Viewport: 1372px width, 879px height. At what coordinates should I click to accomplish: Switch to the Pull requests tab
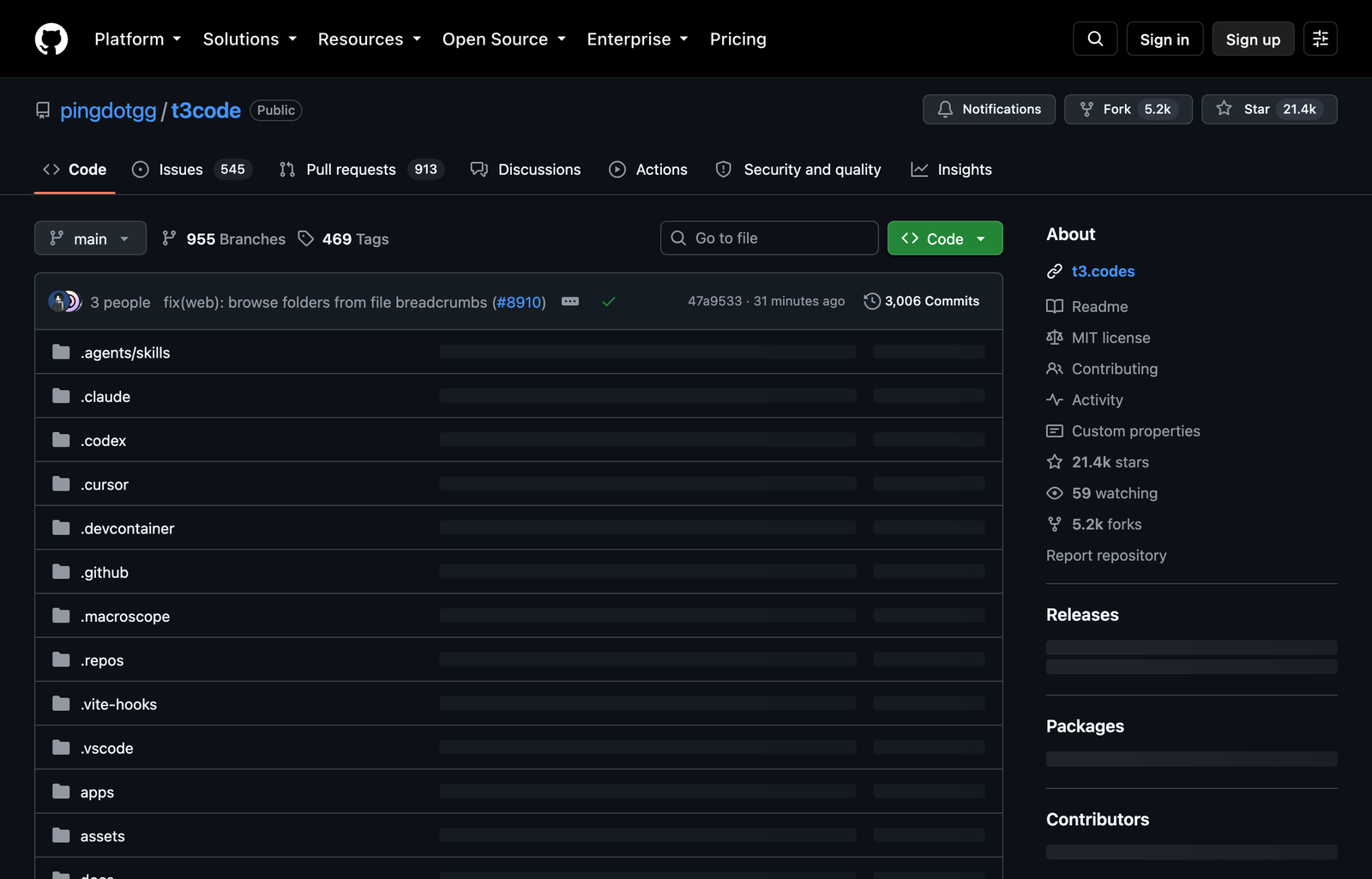[361, 170]
